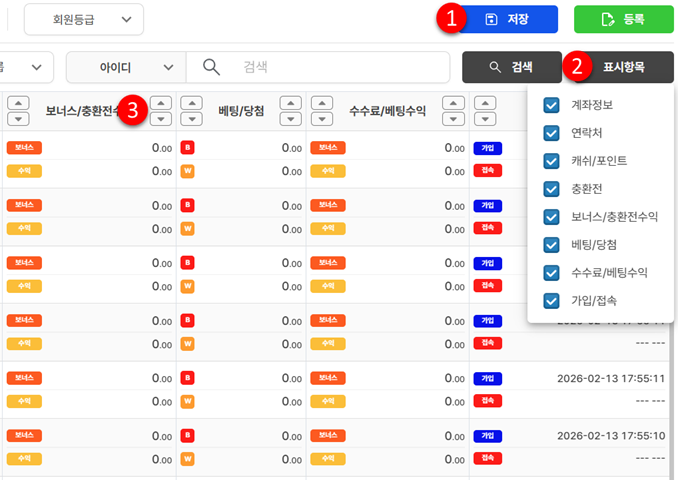Toggle the 캐쉬/포인트 checkbox
Viewport: 678px width, 480px height.
pyautogui.click(x=551, y=161)
